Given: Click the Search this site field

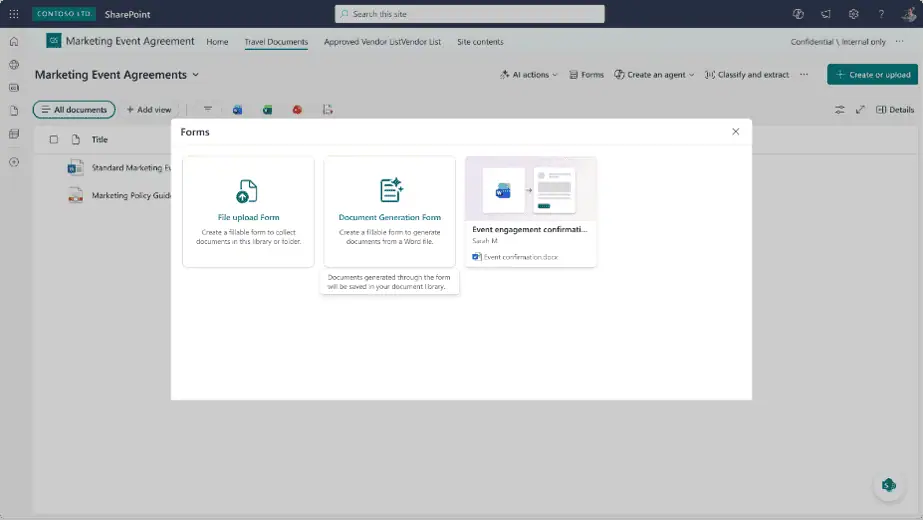Looking at the screenshot, I should 470,14.
